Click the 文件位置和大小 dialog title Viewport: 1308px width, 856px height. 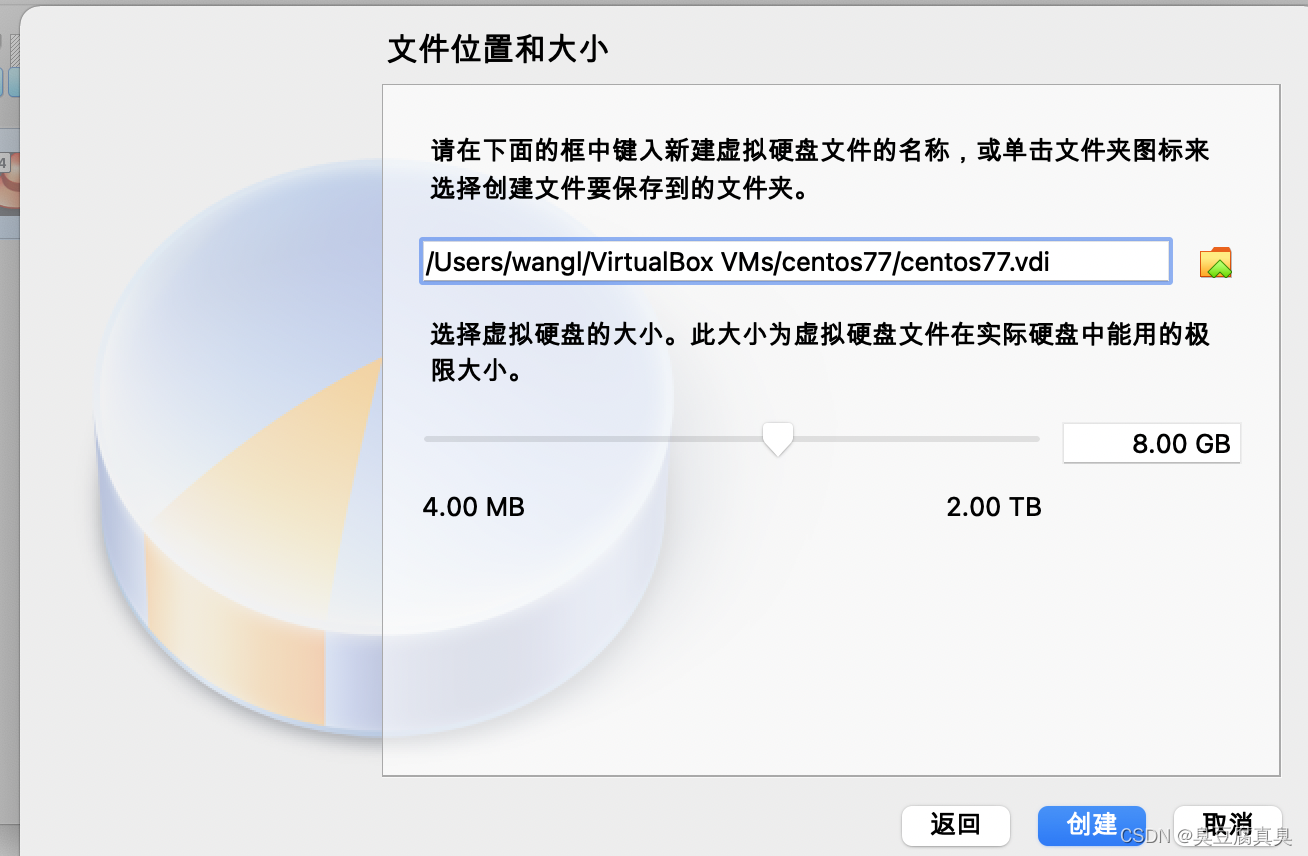[497, 48]
